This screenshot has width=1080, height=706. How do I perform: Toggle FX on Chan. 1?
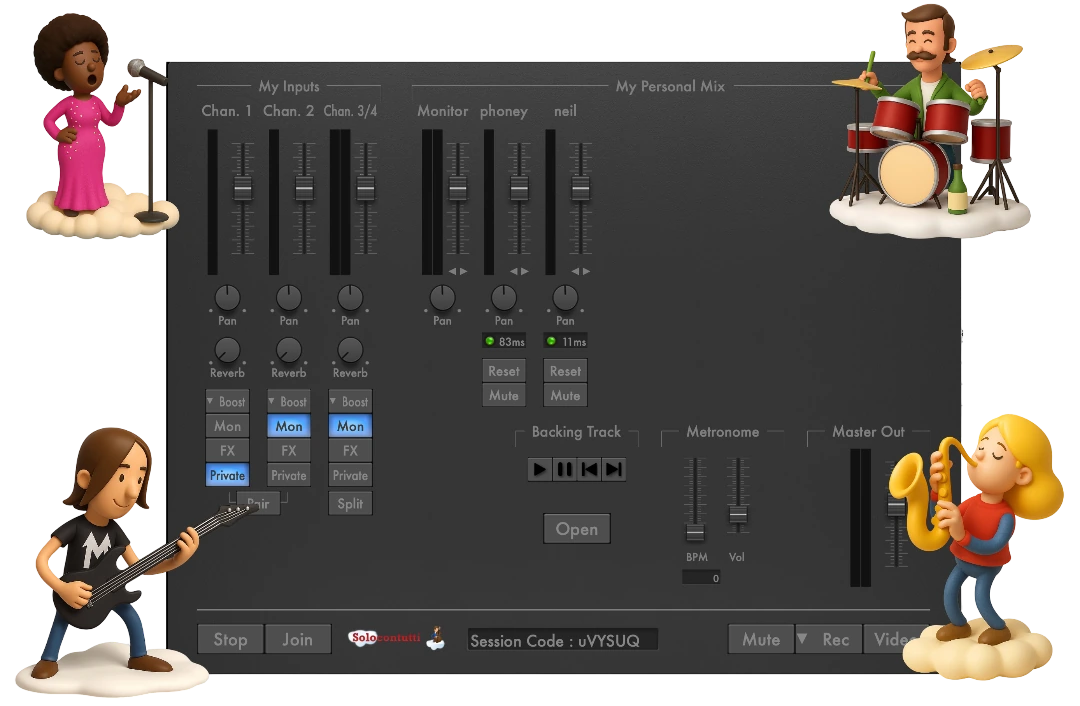coord(227,450)
